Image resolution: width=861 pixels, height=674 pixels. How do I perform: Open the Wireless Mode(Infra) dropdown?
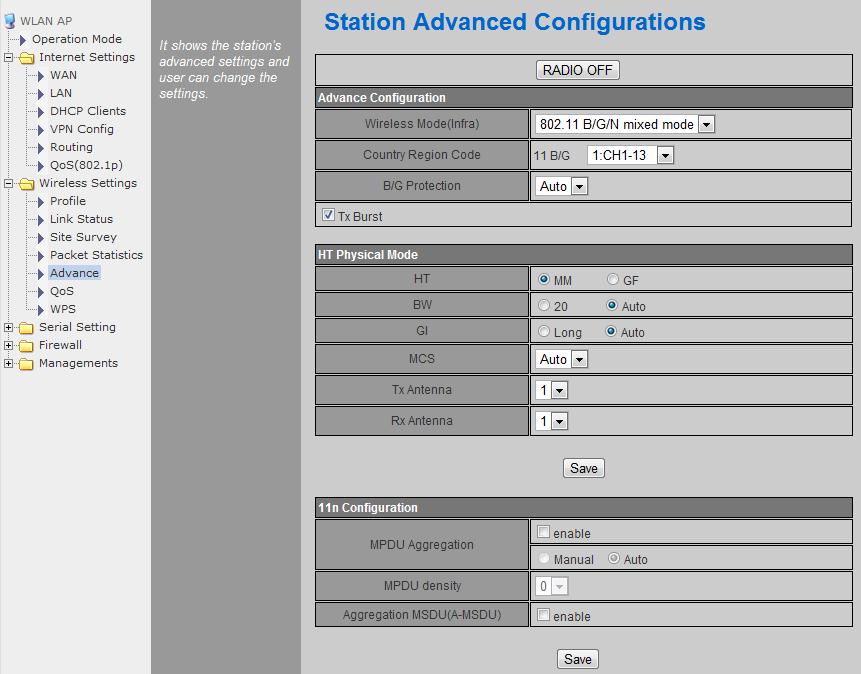[624, 124]
